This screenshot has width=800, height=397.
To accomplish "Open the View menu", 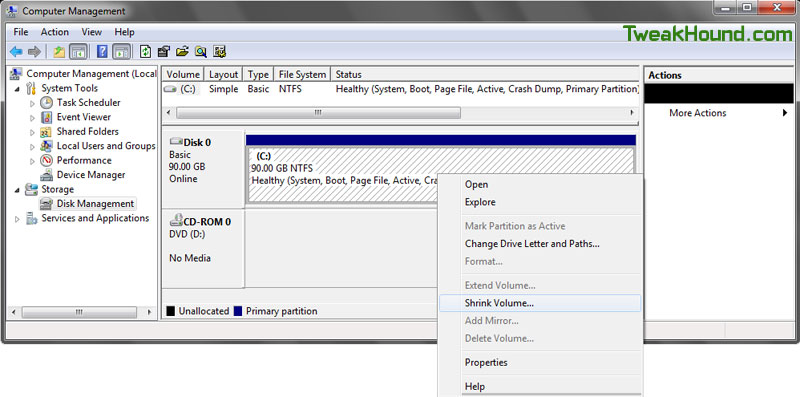I will click(x=92, y=32).
